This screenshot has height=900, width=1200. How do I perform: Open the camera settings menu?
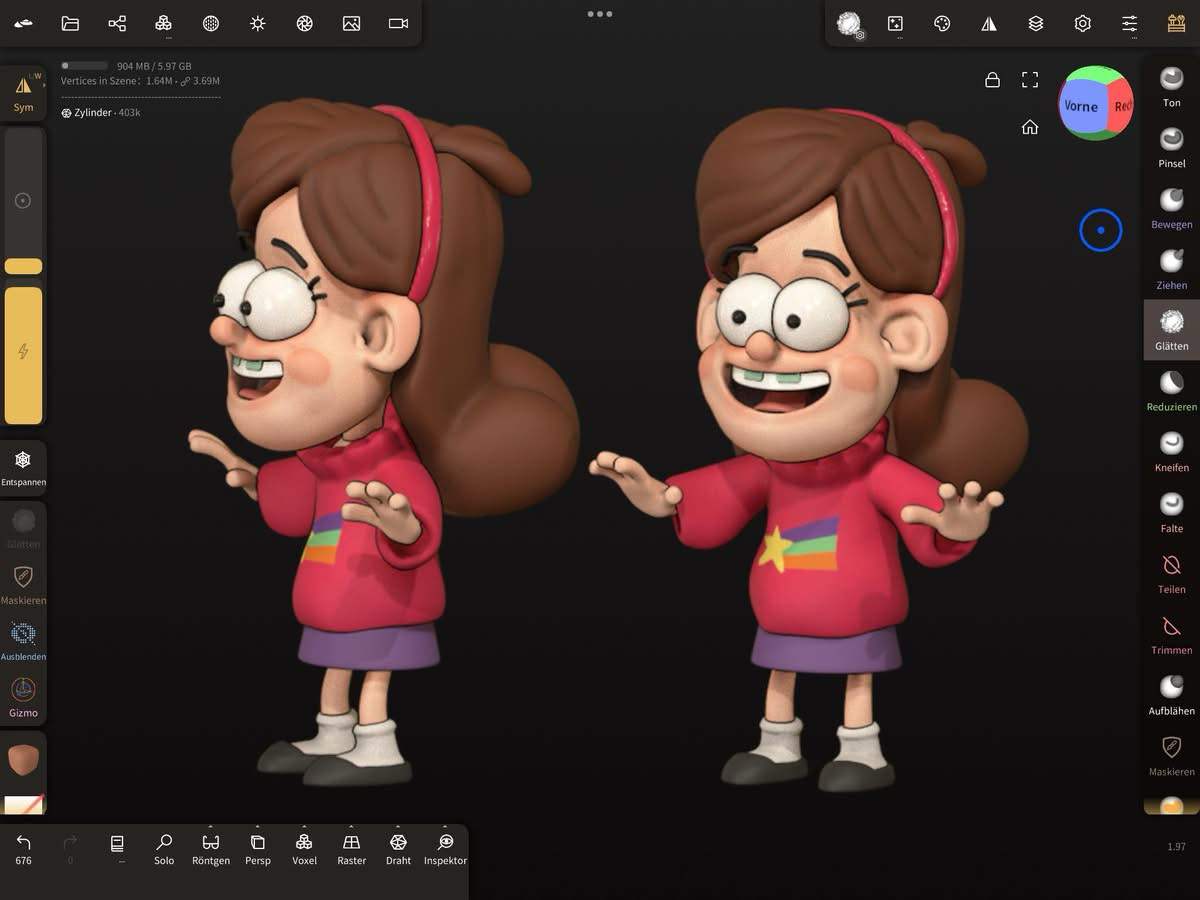[398, 23]
